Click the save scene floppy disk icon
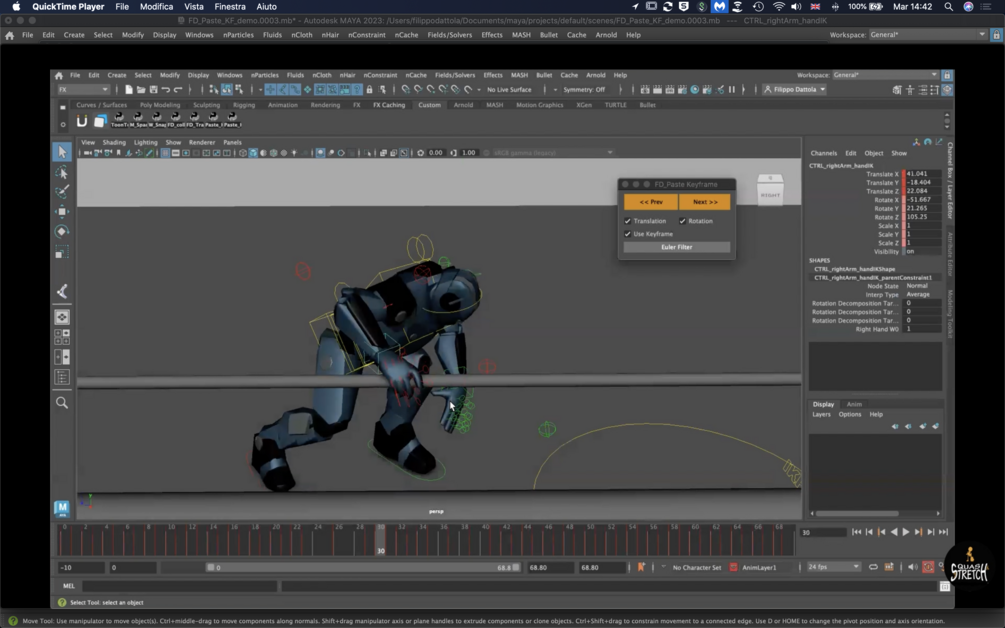Image resolution: width=1005 pixels, height=628 pixels. (154, 90)
